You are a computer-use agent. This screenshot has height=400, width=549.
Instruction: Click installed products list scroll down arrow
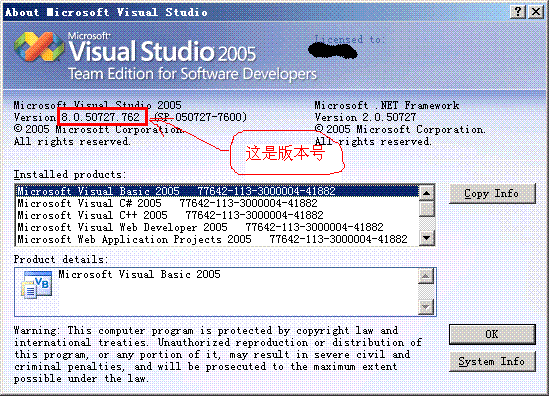(x=426, y=238)
